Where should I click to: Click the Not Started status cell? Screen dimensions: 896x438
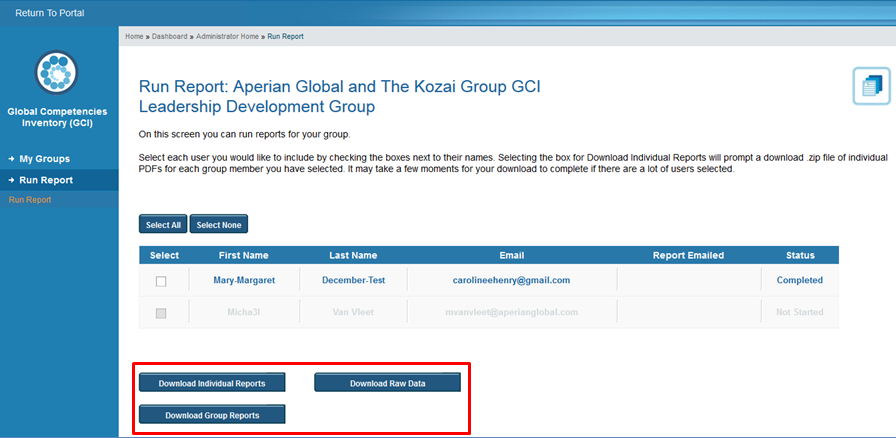[x=799, y=312]
